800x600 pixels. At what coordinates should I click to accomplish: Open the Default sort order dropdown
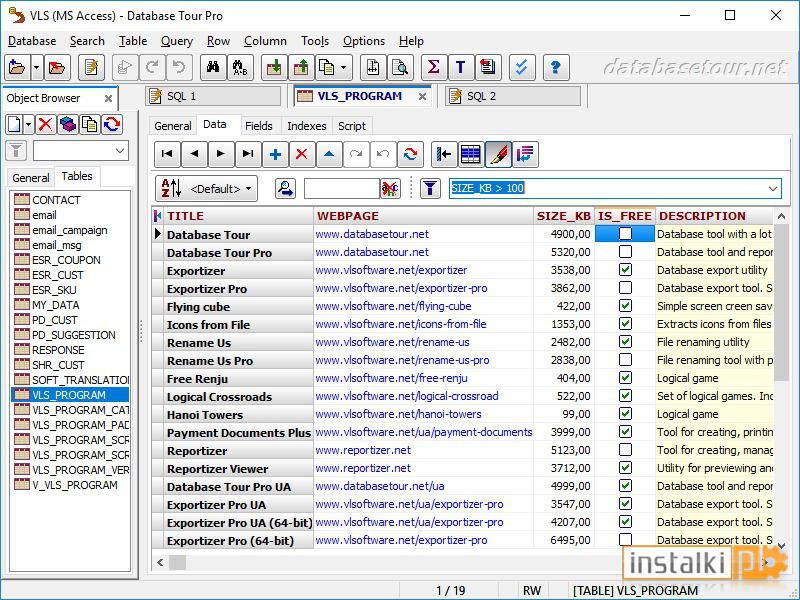[x=207, y=189]
